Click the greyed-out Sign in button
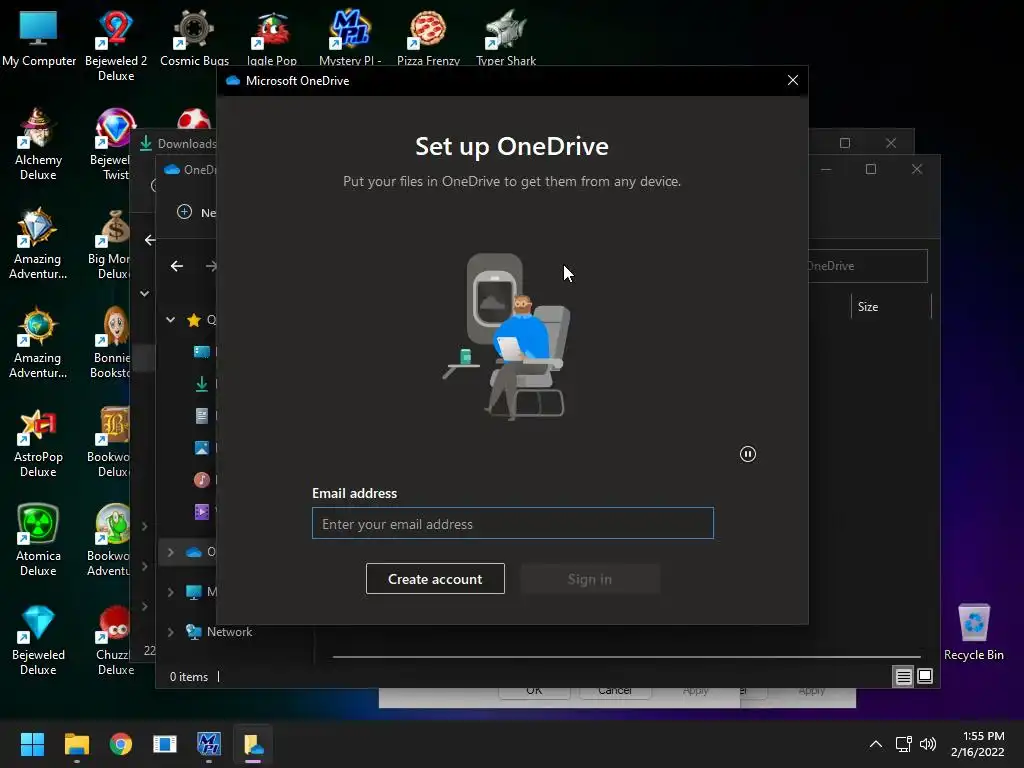1024x768 pixels. pos(590,579)
